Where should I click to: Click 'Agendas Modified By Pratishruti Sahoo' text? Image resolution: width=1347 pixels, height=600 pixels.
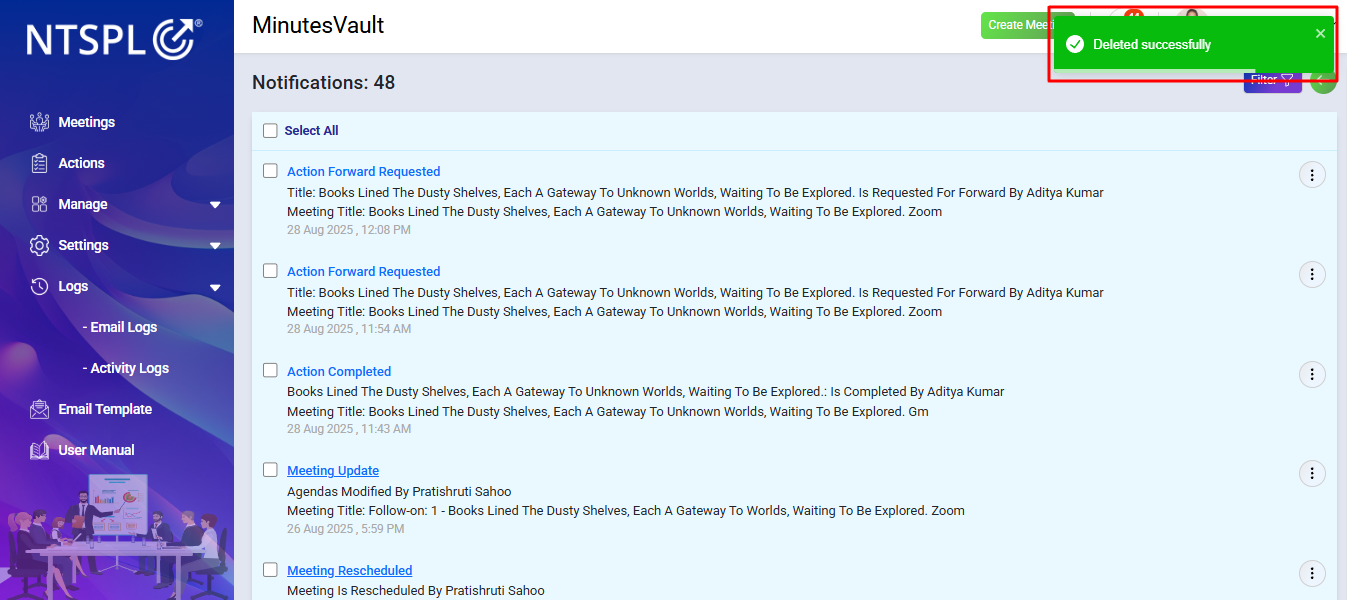click(x=399, y=492)
